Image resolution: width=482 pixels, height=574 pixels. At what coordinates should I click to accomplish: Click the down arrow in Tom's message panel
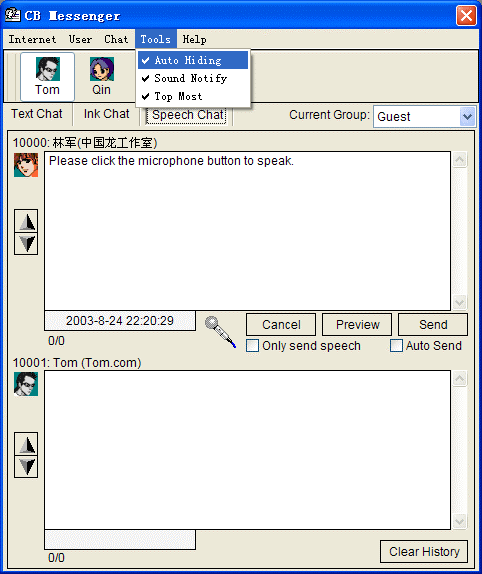(26, 467)
